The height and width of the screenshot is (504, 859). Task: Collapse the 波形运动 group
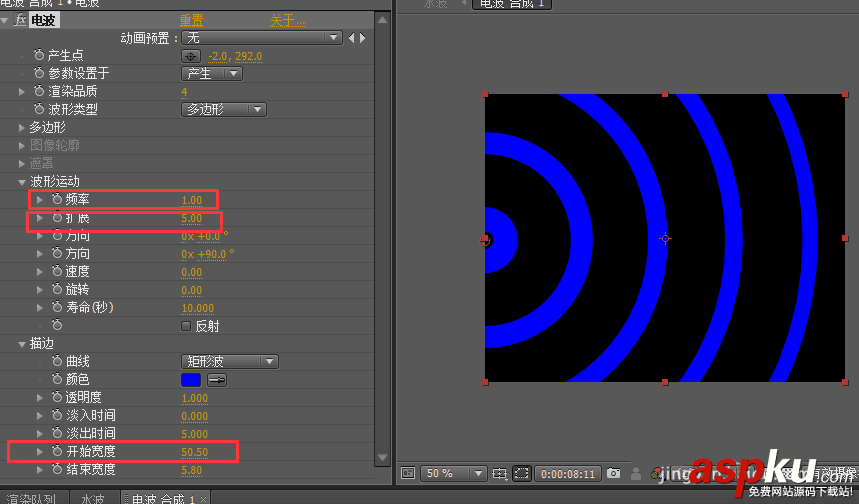pyautogui.click(x=22, y=182)
